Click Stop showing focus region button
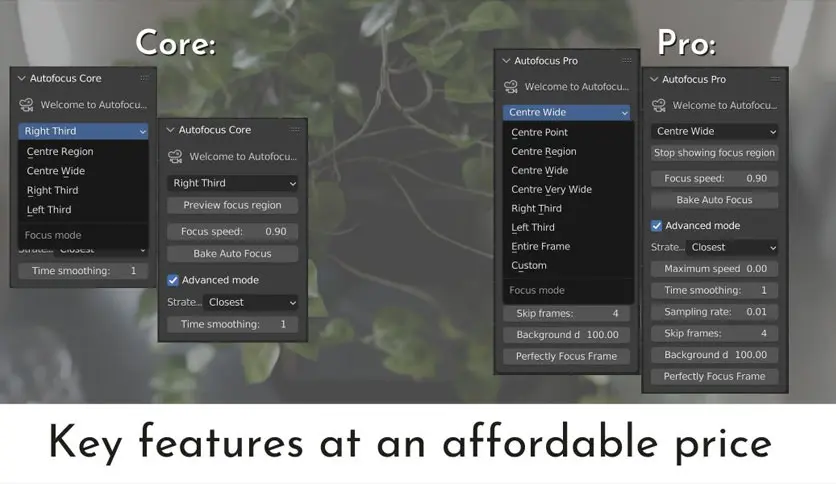This screenshot has height=484, width=836. click(714, 152)
